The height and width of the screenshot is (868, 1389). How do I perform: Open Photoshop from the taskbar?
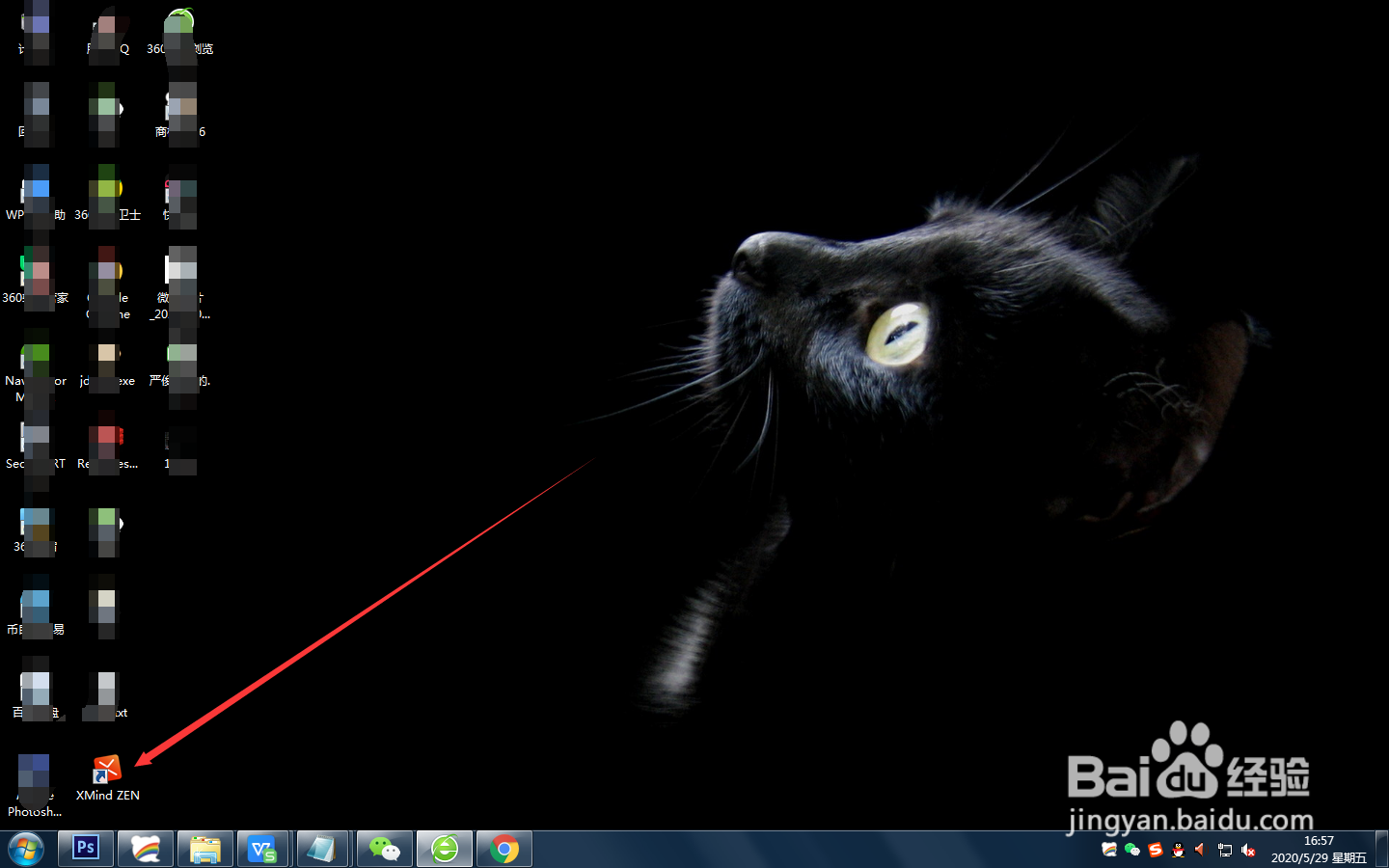click(86, 849)
